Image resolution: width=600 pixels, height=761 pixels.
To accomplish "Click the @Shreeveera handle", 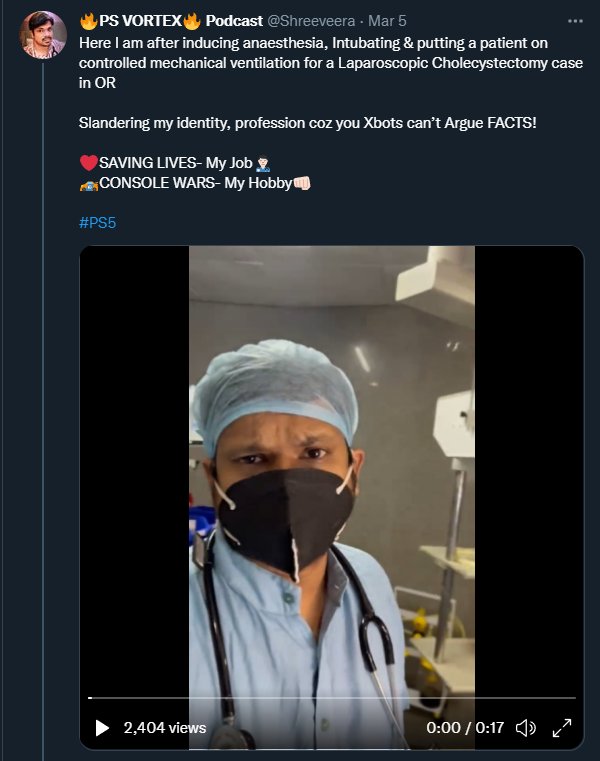I will tap(311, 21).
